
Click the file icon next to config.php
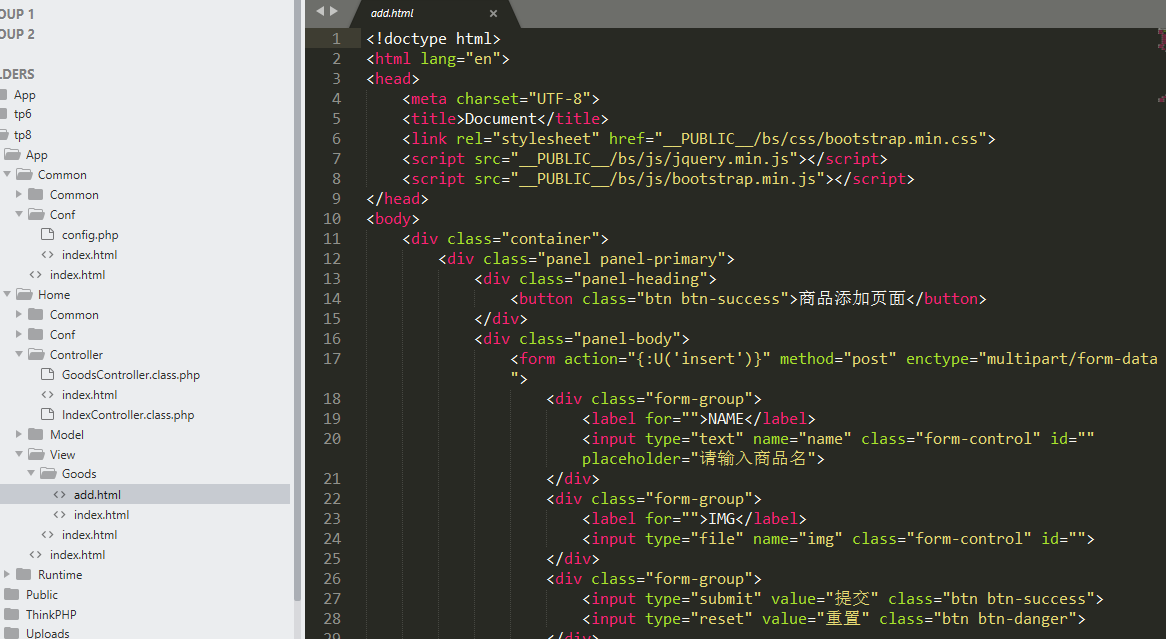coord(47,235)
